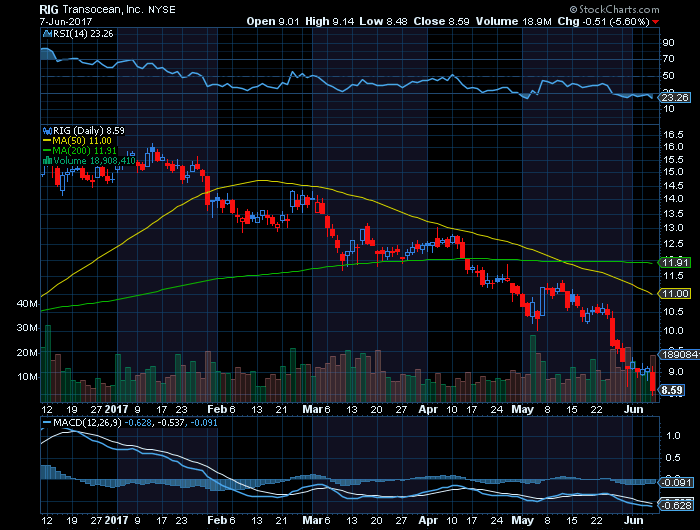Click the MA(50) 11.00 legend label
700x530 pixels.
[82, 141]
